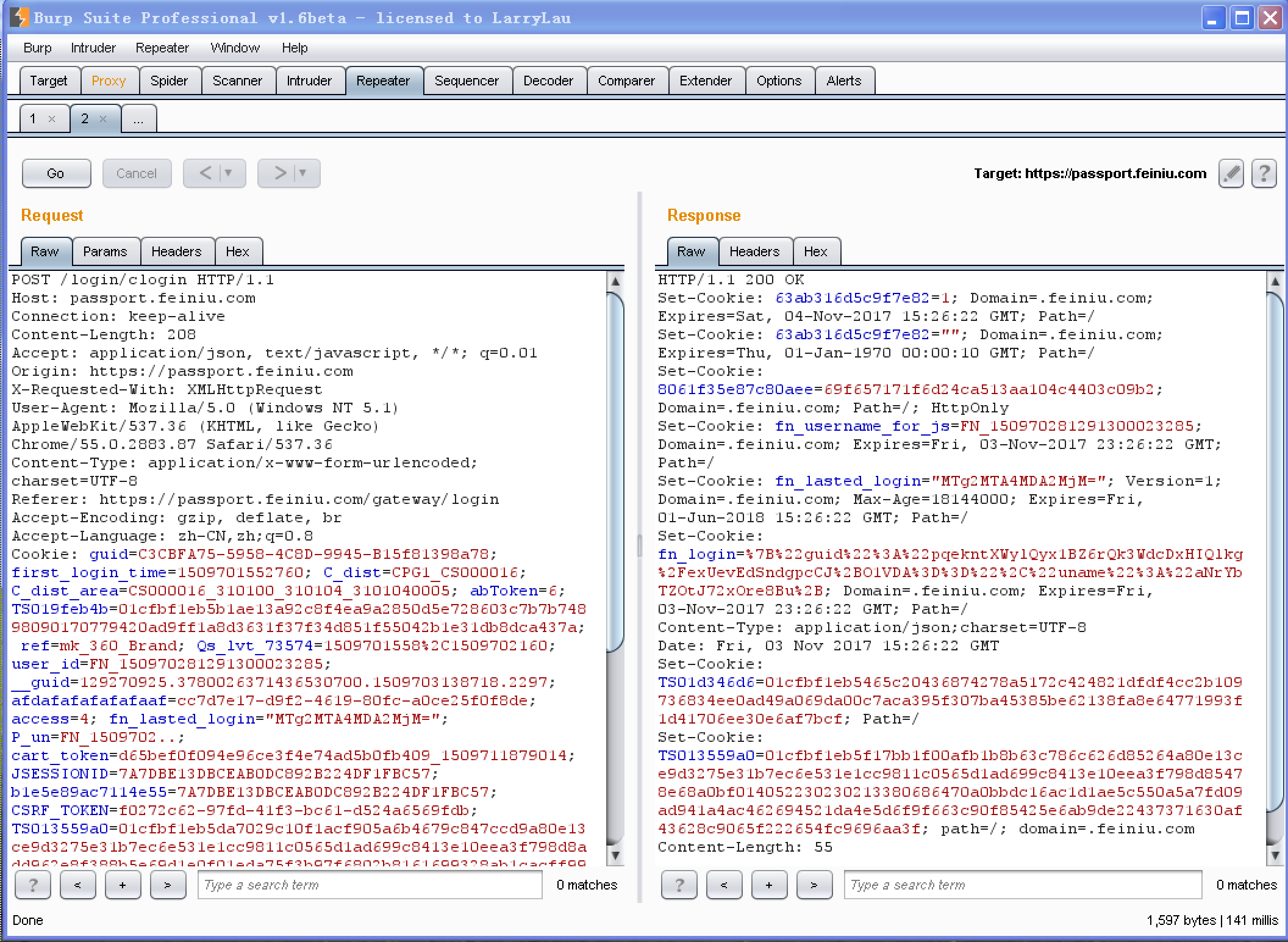The width and height of the screenshot is (1288, 942).
Task: Click the Burp Suite logo icon
Action: 19,17
